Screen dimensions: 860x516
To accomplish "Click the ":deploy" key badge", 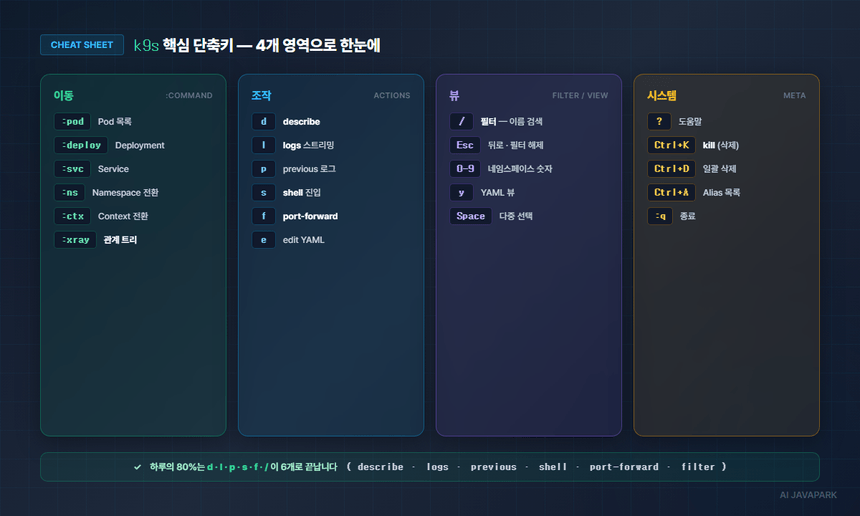I will tap(81, 145).
